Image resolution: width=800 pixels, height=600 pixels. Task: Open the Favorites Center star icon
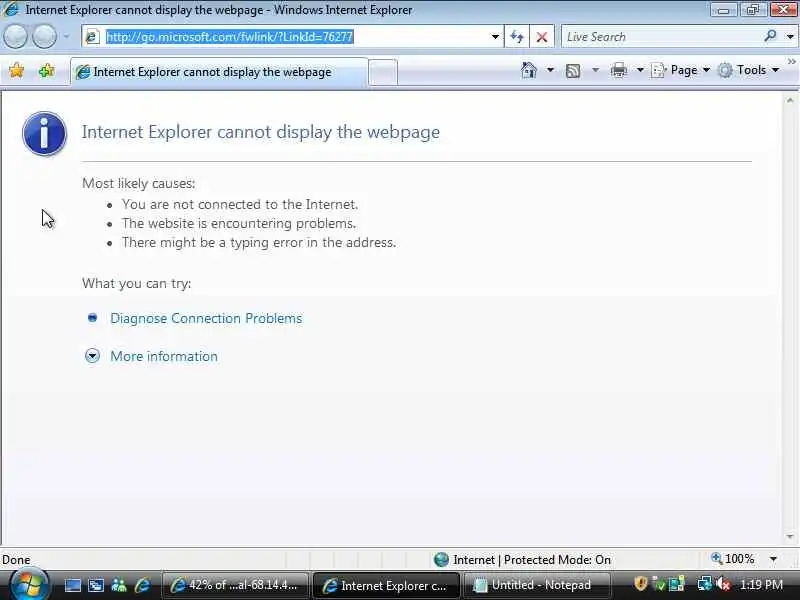(x=16, y=70)
